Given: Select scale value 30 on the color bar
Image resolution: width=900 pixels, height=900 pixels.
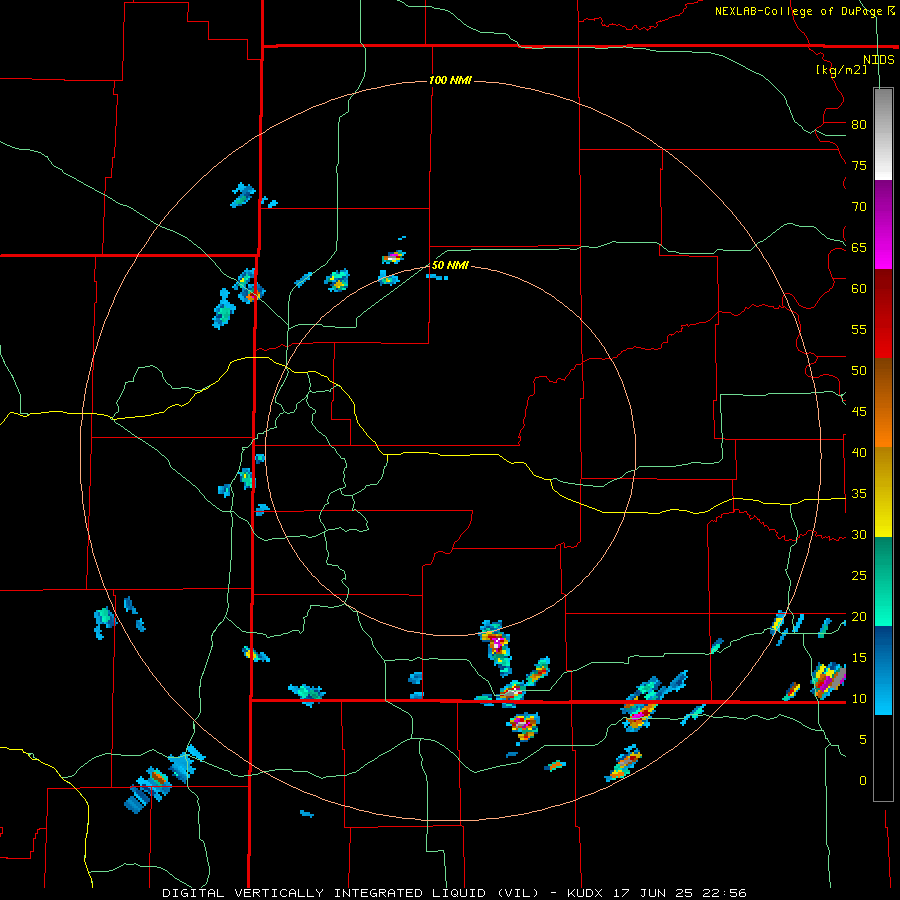Looking at the screenshot, I should click(859, 534).
